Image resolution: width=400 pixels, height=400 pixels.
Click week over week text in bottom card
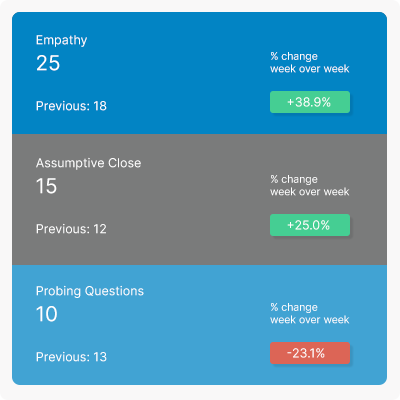tap(310, 320)
